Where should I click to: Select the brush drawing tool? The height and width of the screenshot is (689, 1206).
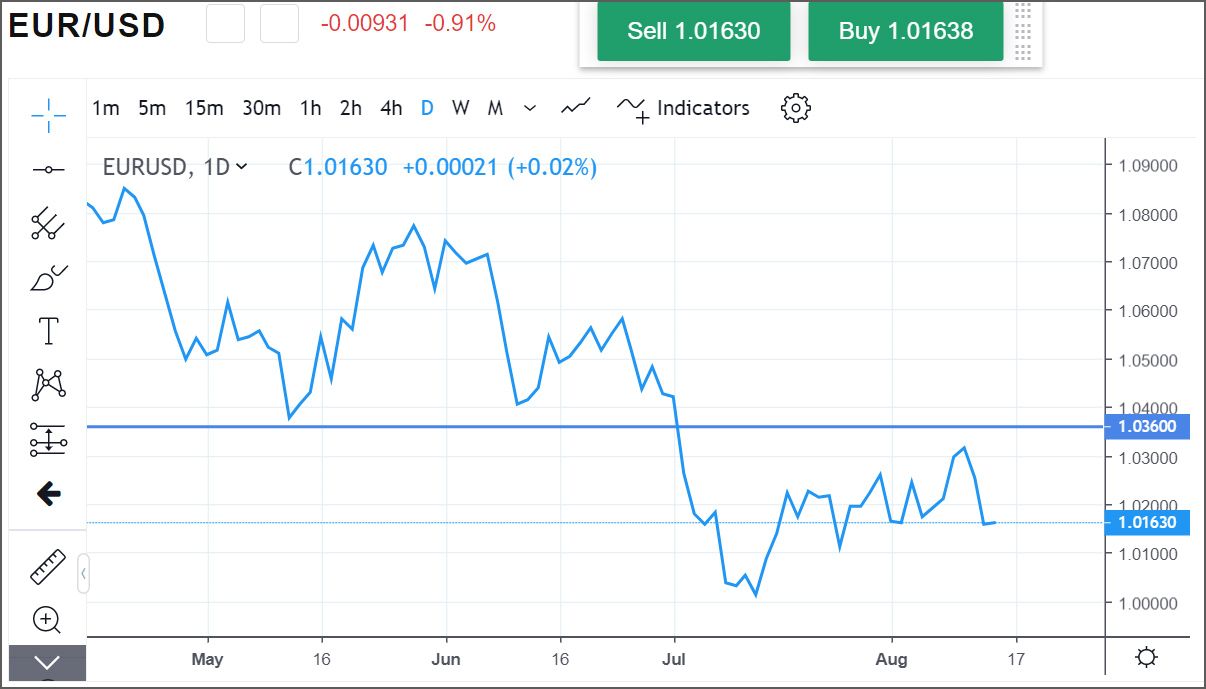[48, 278]
